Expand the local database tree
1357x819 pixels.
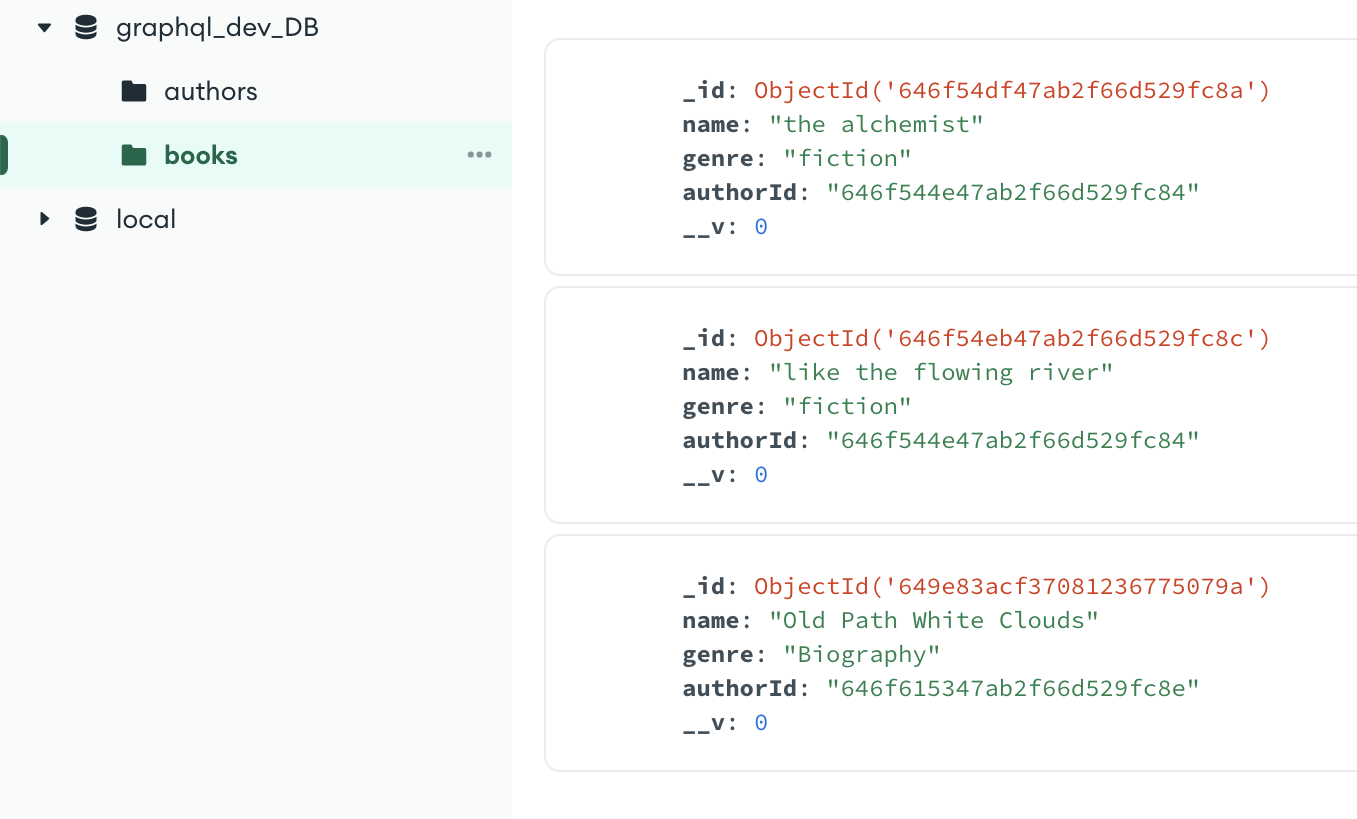[x=44, y=219]
